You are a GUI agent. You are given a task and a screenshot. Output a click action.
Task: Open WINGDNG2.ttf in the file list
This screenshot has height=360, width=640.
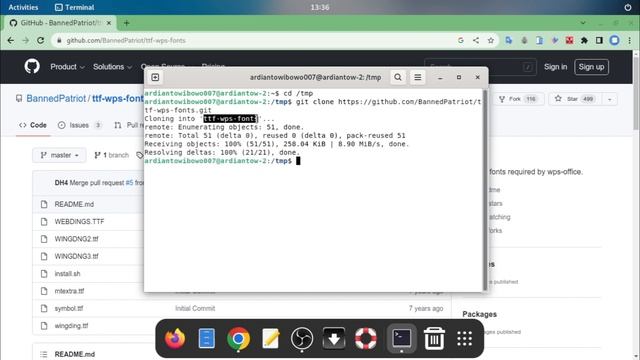tap(76, 239)
